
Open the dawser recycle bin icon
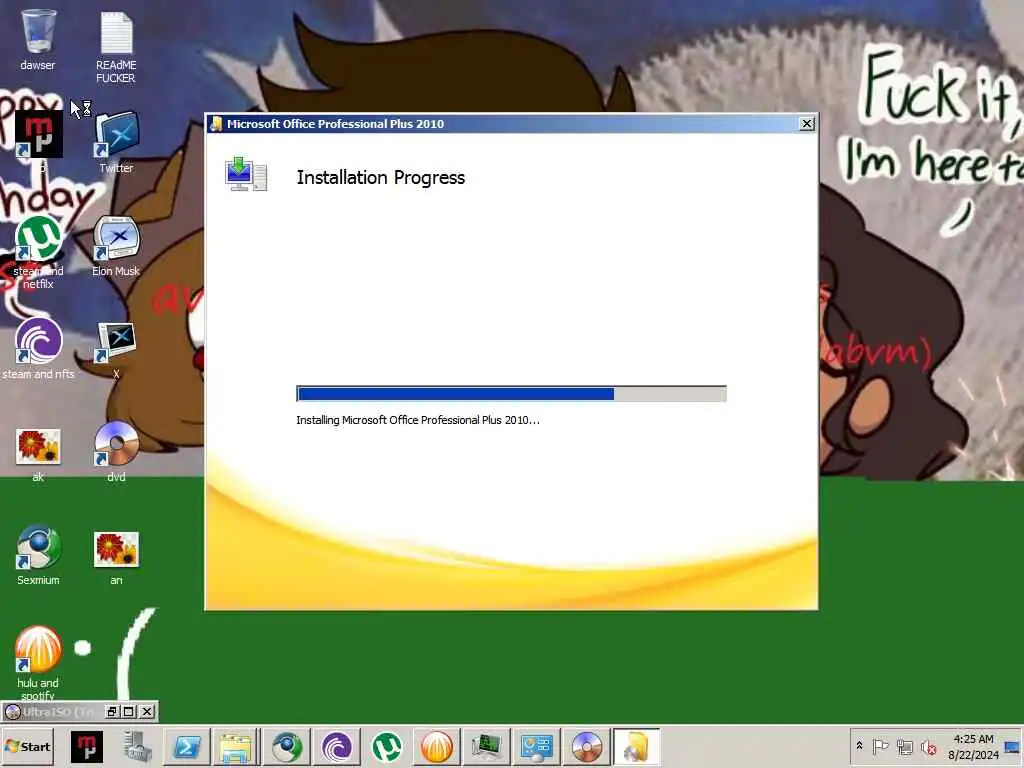pos(38,39)
